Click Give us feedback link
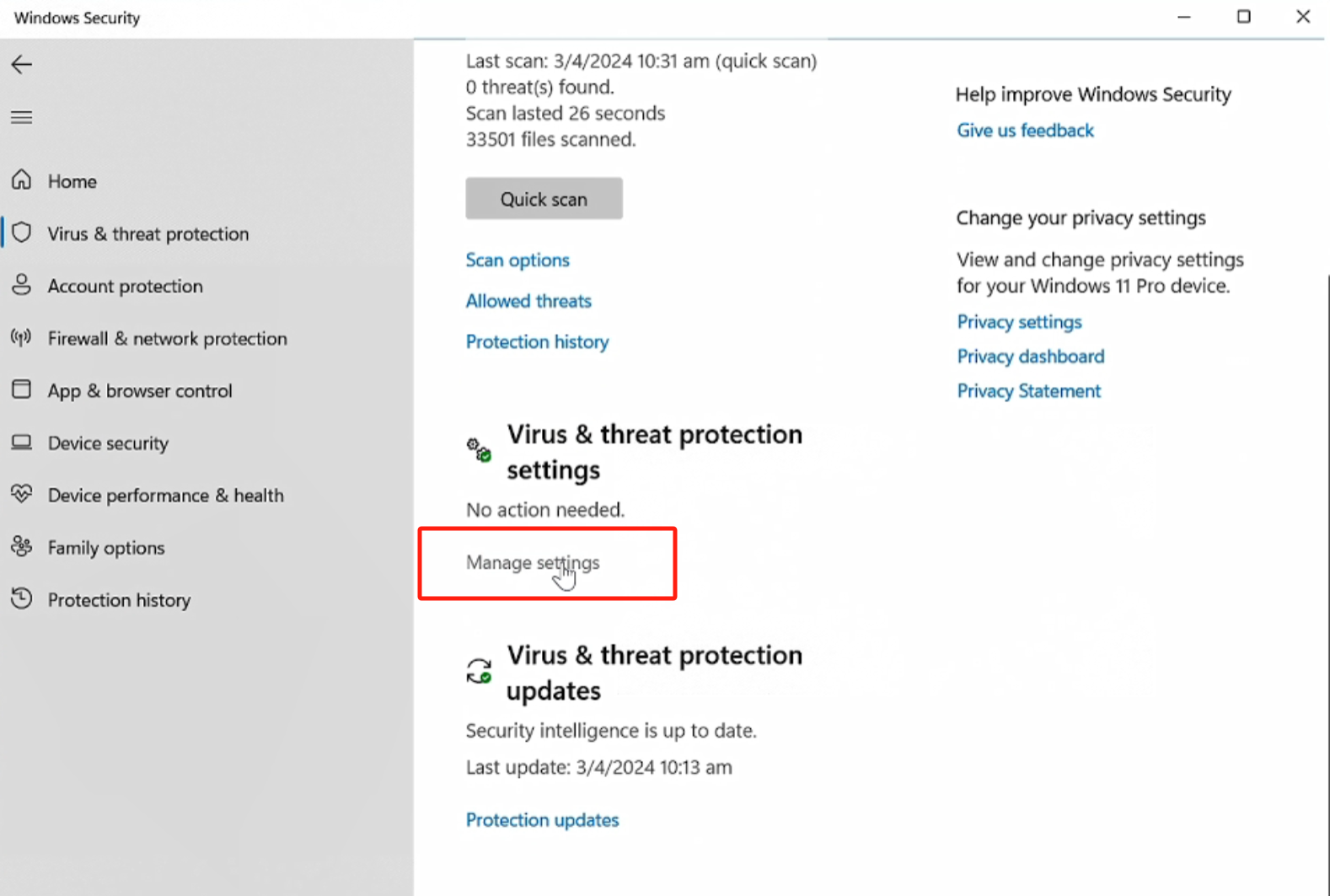The image size is (1330, 896). tap(1025, 131)
